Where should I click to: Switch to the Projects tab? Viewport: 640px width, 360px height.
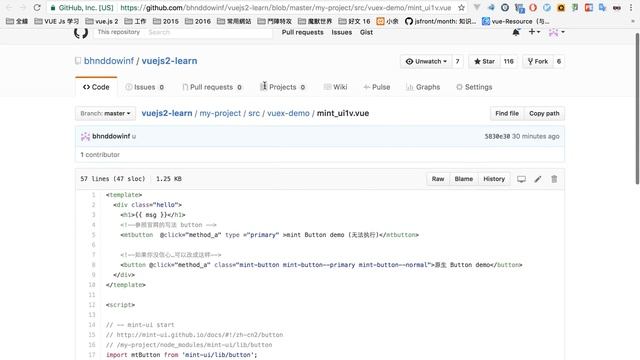282,87
